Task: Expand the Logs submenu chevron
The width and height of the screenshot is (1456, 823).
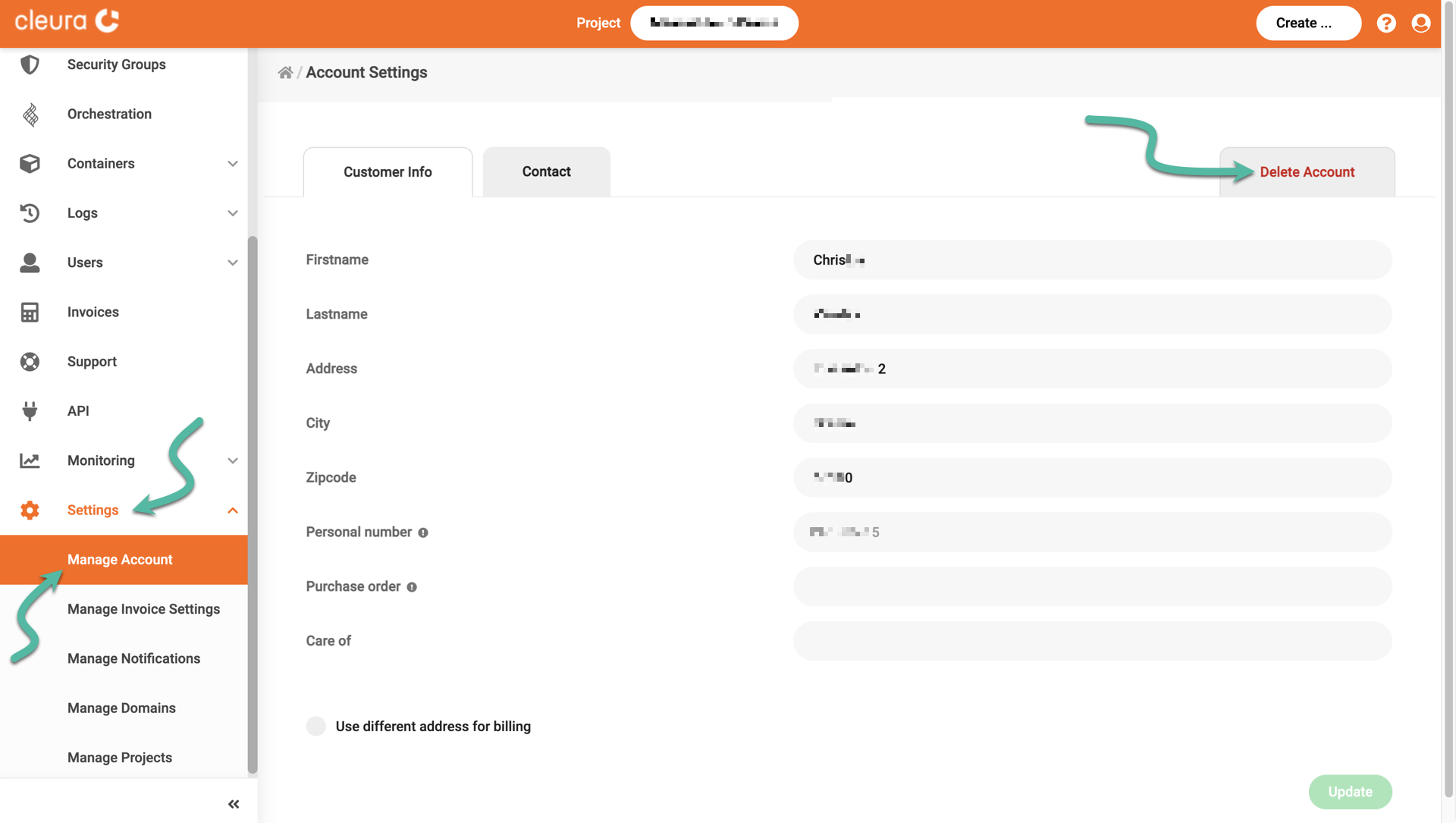Action: tap(233, 213)
